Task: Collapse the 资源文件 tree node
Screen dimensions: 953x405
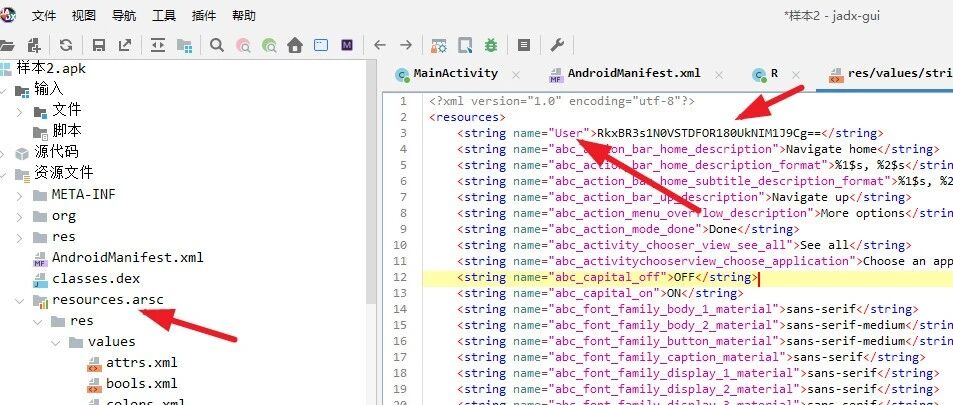Action: [x=3, y=175]
